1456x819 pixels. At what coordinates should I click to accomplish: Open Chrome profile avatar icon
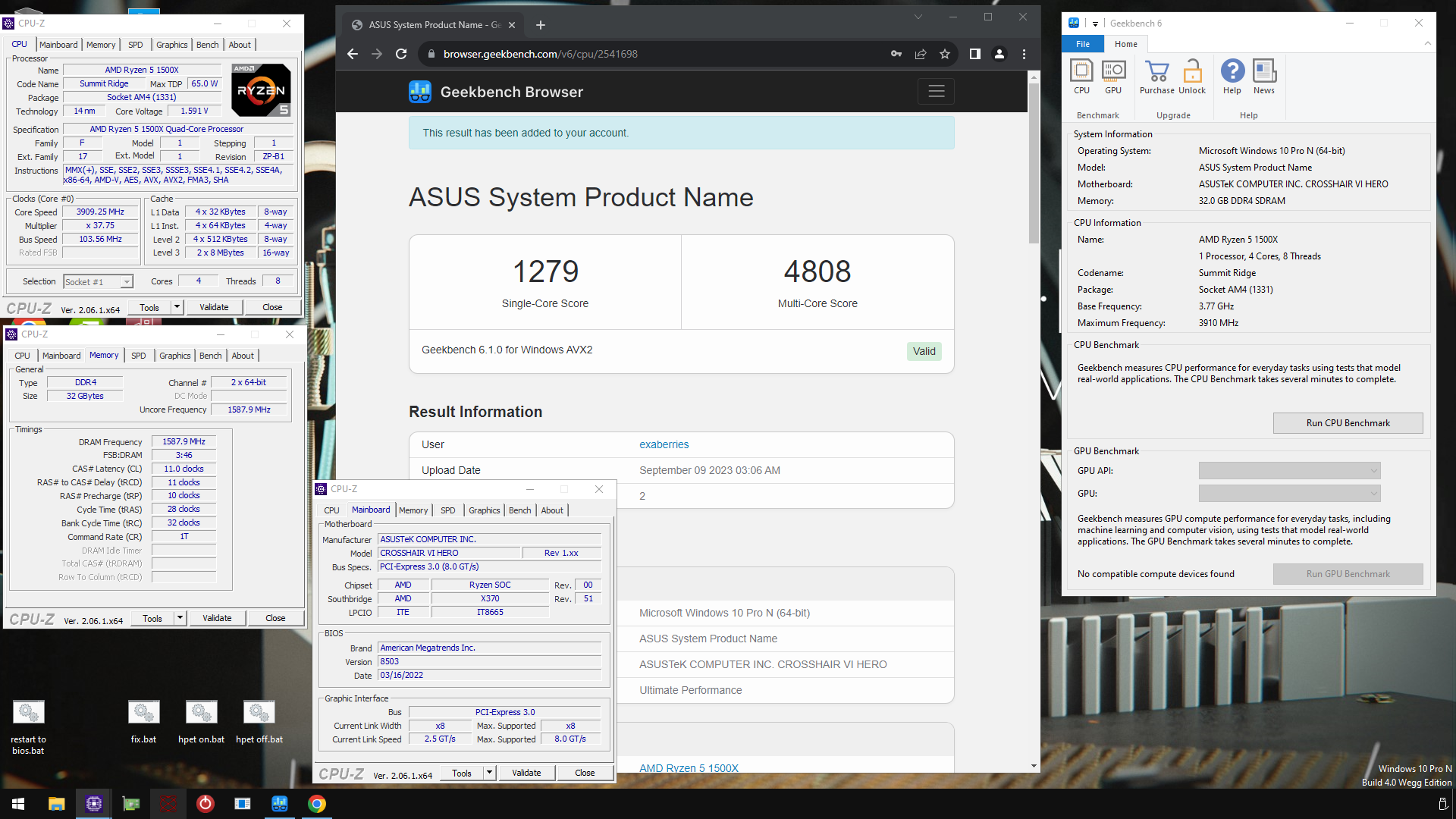click(x=999, y=54)
